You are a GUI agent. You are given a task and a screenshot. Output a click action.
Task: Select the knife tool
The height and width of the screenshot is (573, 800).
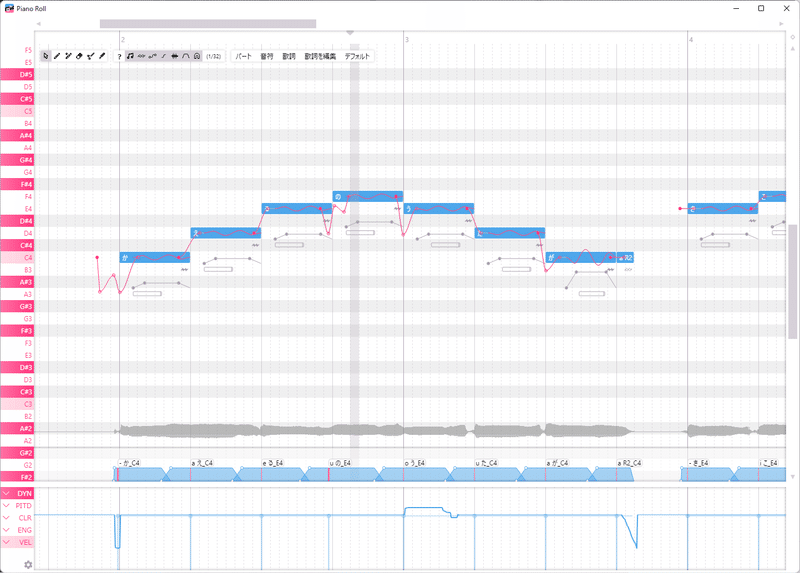pyautogui.click(x=102, y=56)
